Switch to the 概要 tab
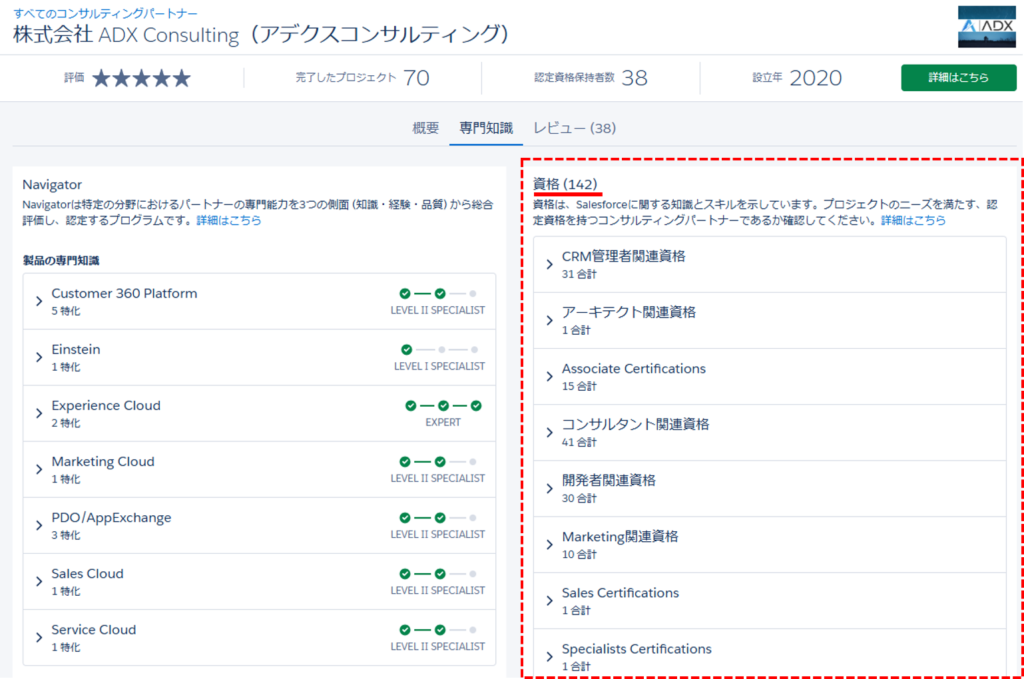1024x679 pixels. pyautogui.click(x=425, y=128)
